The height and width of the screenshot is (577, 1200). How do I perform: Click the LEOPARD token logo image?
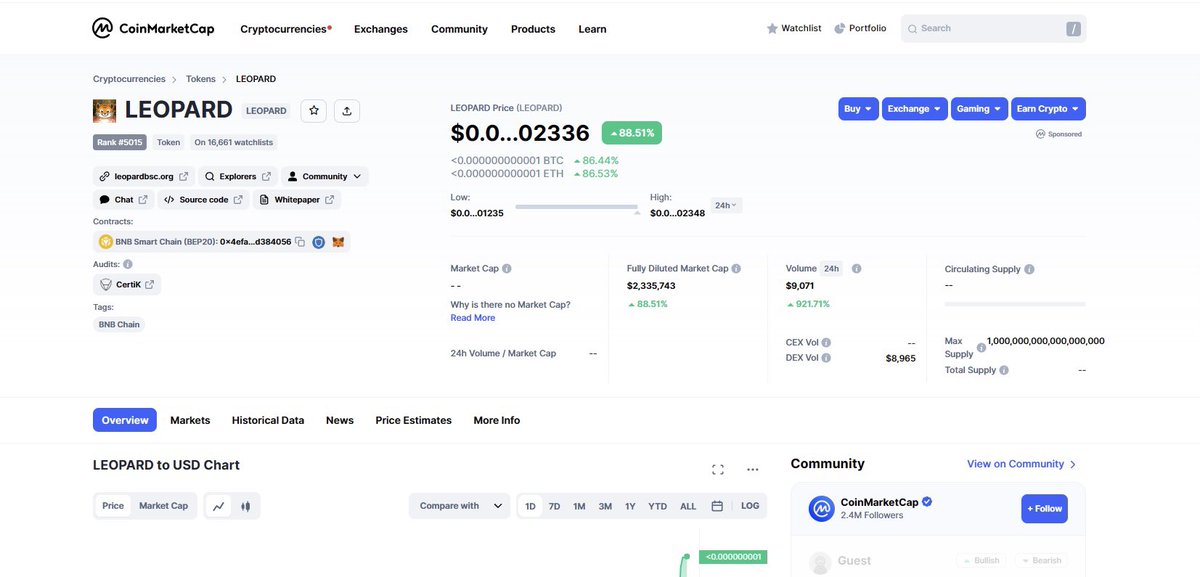click(104, 111)
